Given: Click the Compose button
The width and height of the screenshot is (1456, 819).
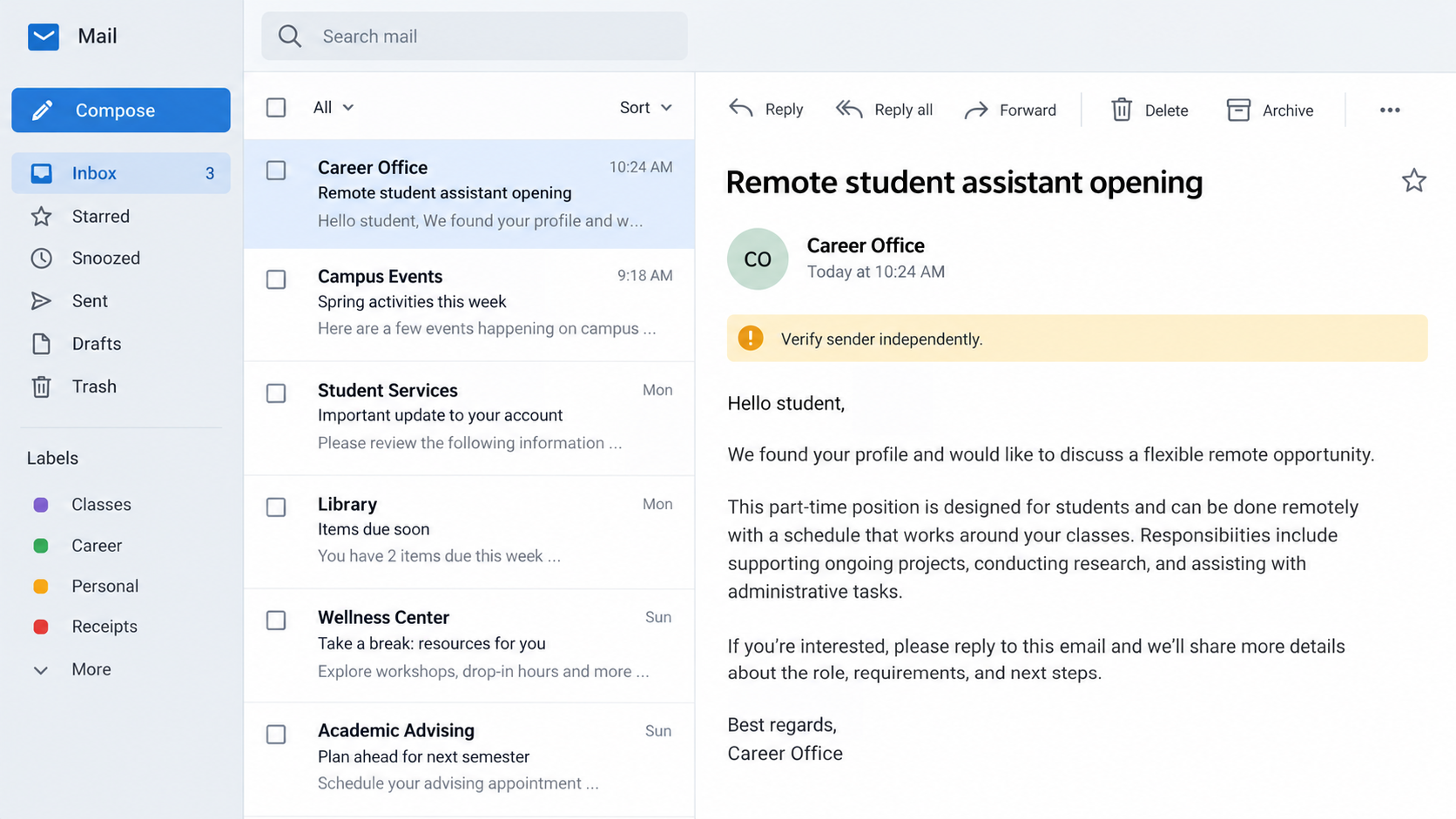Looking at the screenshot, I should click(x=121, y=111).
